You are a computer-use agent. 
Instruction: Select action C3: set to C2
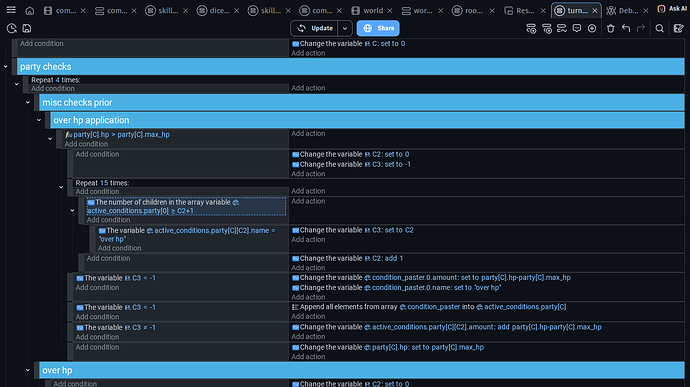(x=353, y=230)
